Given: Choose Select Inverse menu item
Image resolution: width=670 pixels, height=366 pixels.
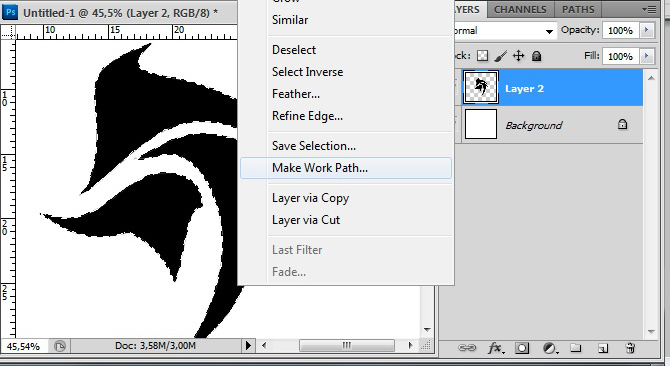Looking at the screenshot, I should 308,72.
